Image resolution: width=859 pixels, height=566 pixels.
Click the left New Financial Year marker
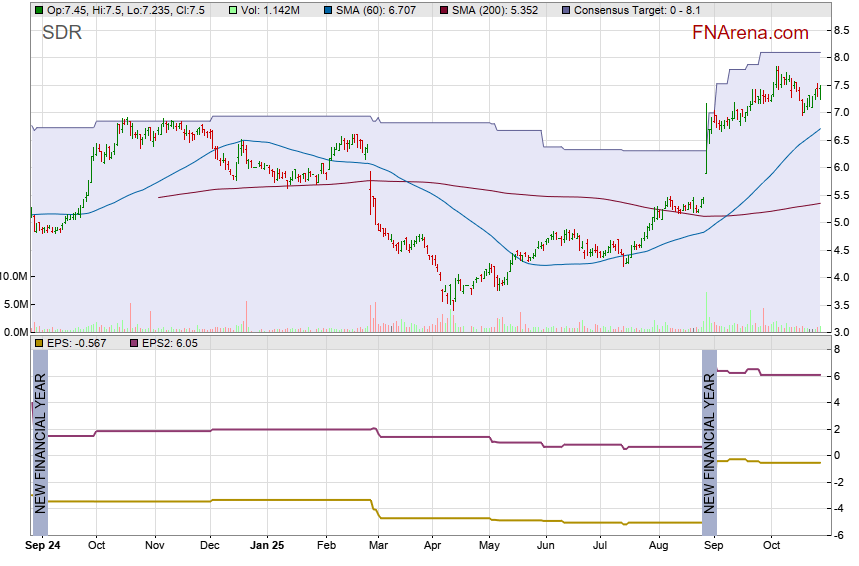coord(40,442)
